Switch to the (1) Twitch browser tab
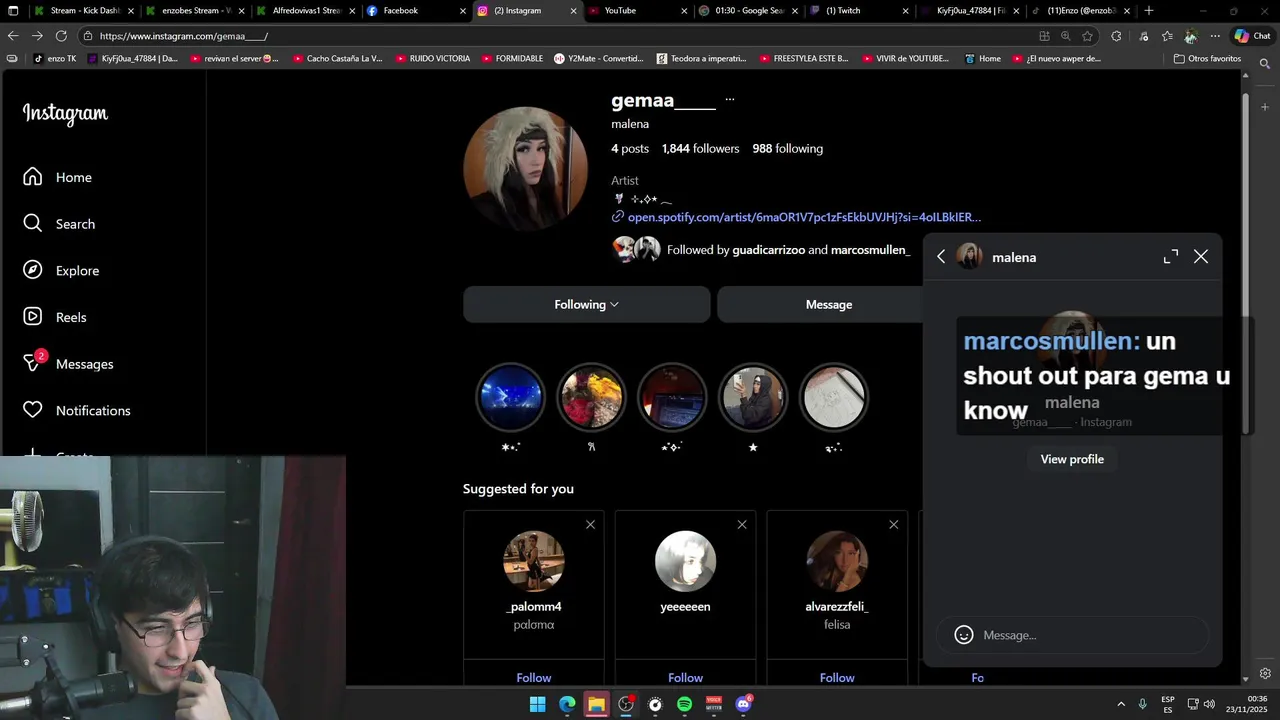1280x720 pixels. [858, 11]
